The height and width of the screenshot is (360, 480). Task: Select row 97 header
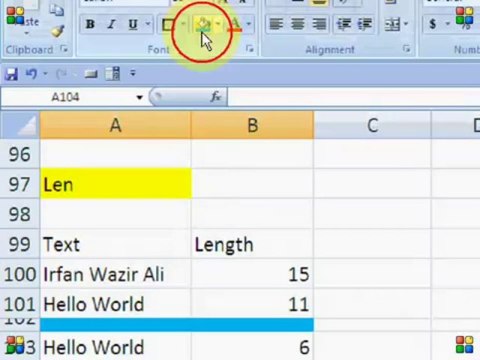19,184
